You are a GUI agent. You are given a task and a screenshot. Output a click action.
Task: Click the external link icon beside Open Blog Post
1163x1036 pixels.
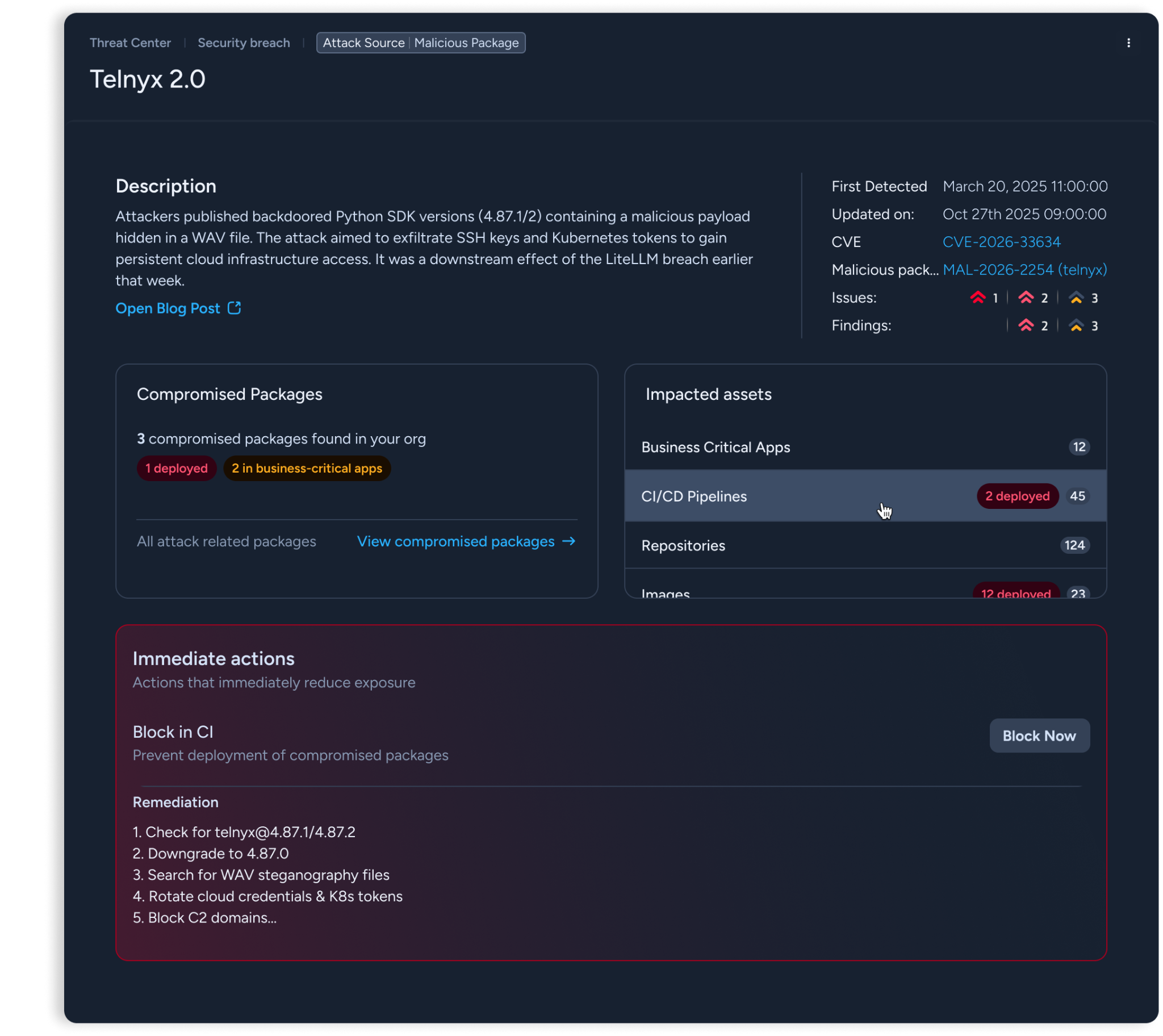click(x=234, y=308)
